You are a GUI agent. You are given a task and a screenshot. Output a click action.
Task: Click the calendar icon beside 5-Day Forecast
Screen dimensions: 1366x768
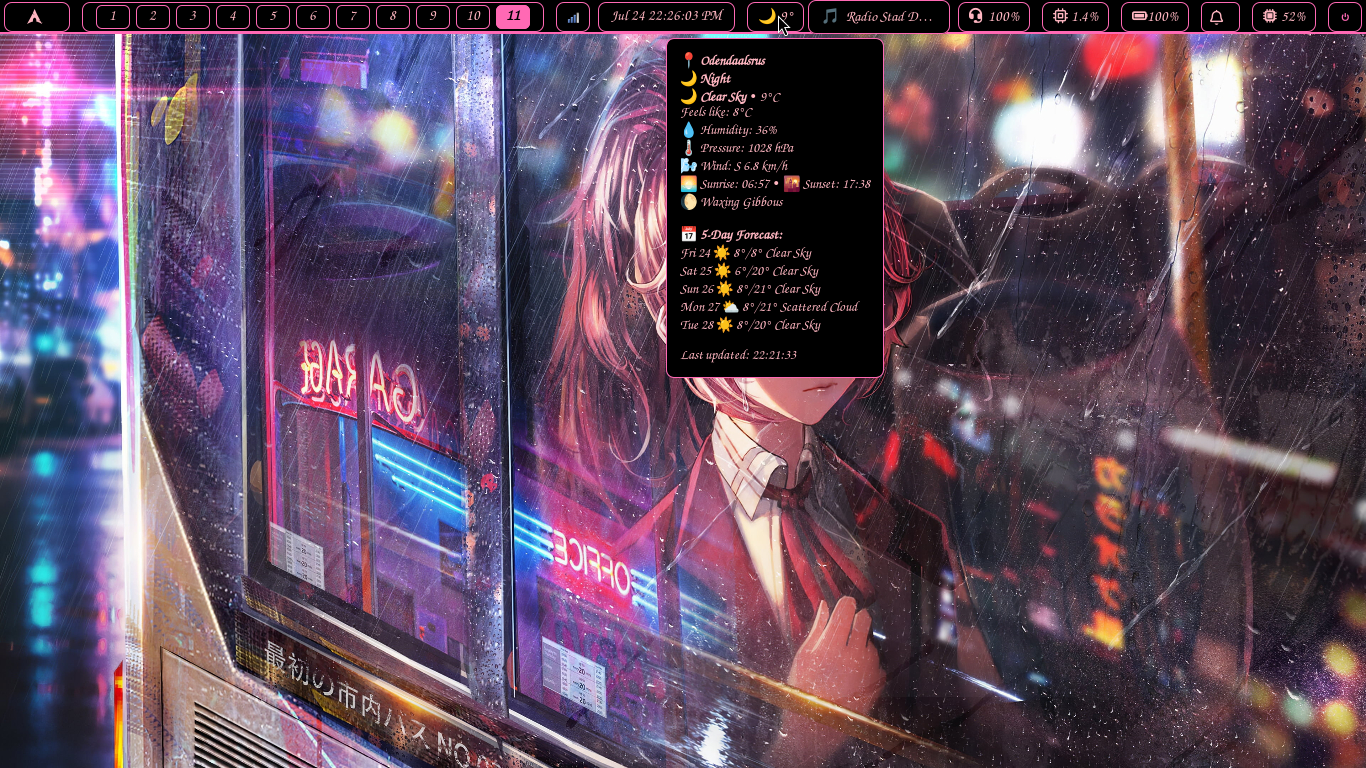[688, 235]
